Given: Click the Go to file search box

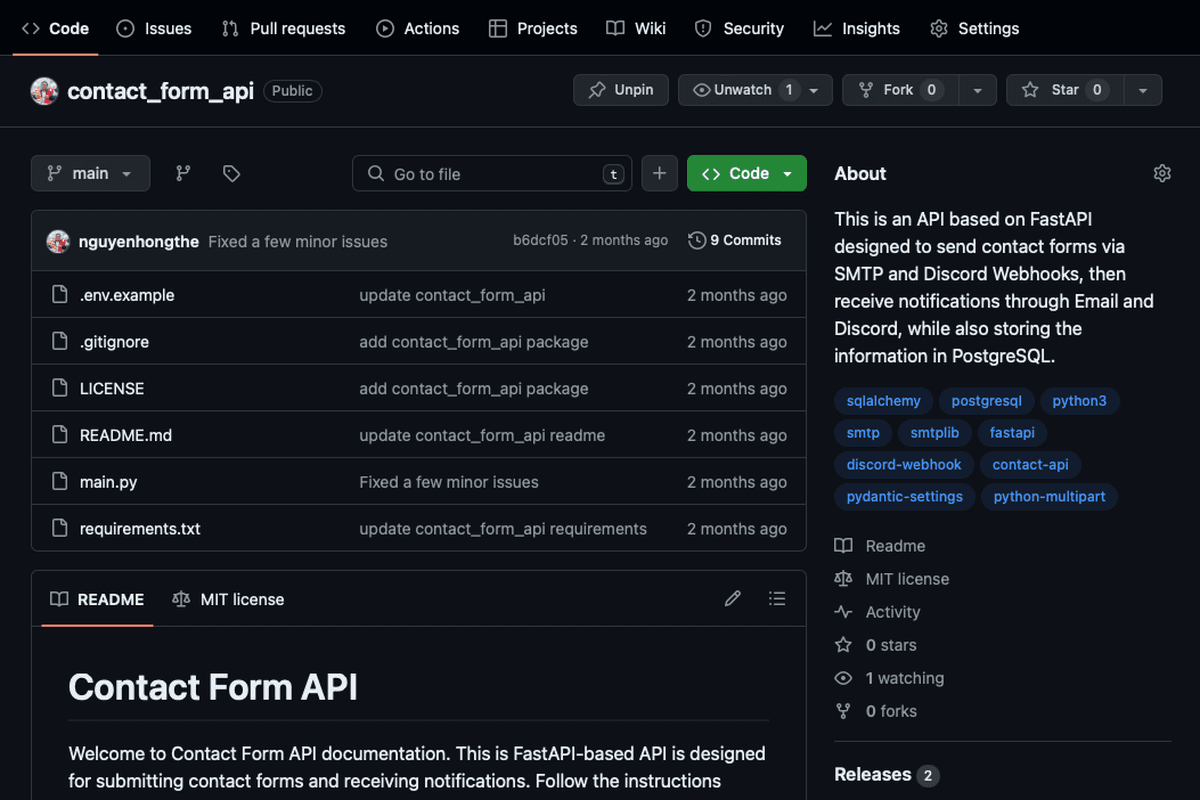Looking at the screenshot, I should [x=492, y=173].
